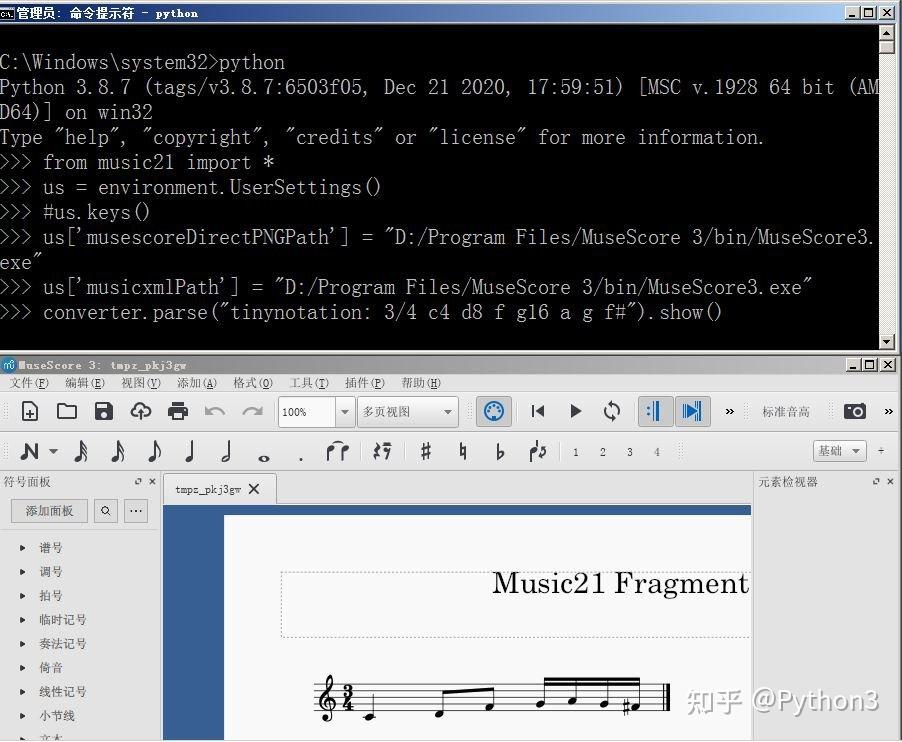This screenshot has height=742, width=902.
Task: Save the score to the cloud
Action: [x=141, y=411]
